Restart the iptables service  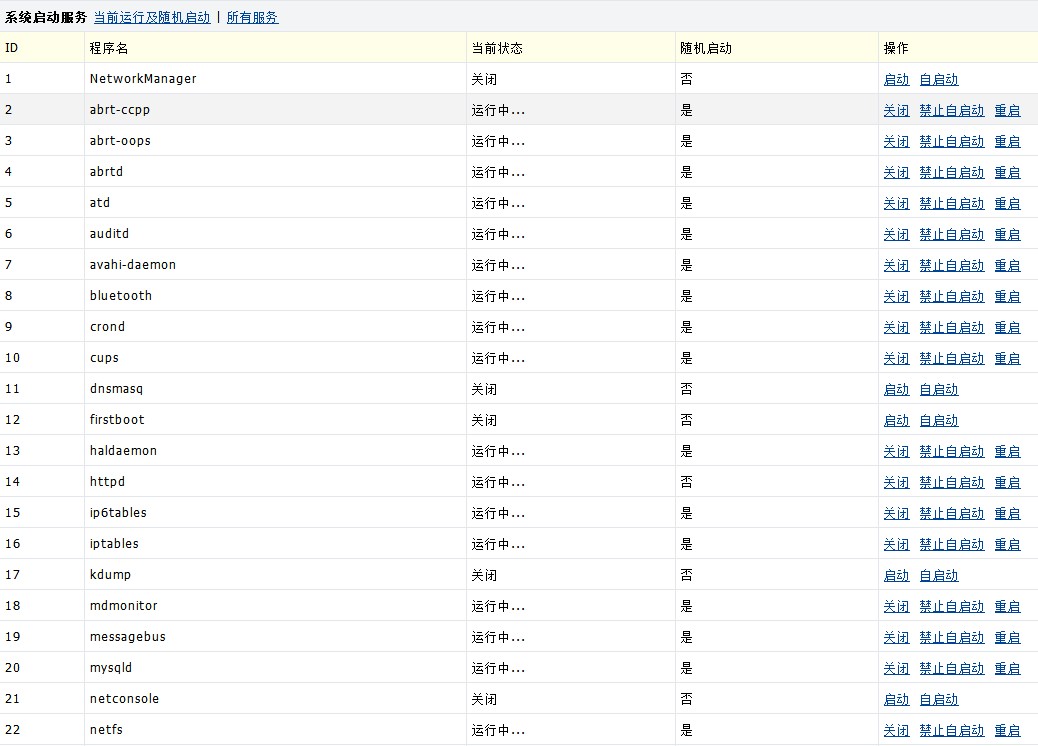click(x=1007, y=545)
